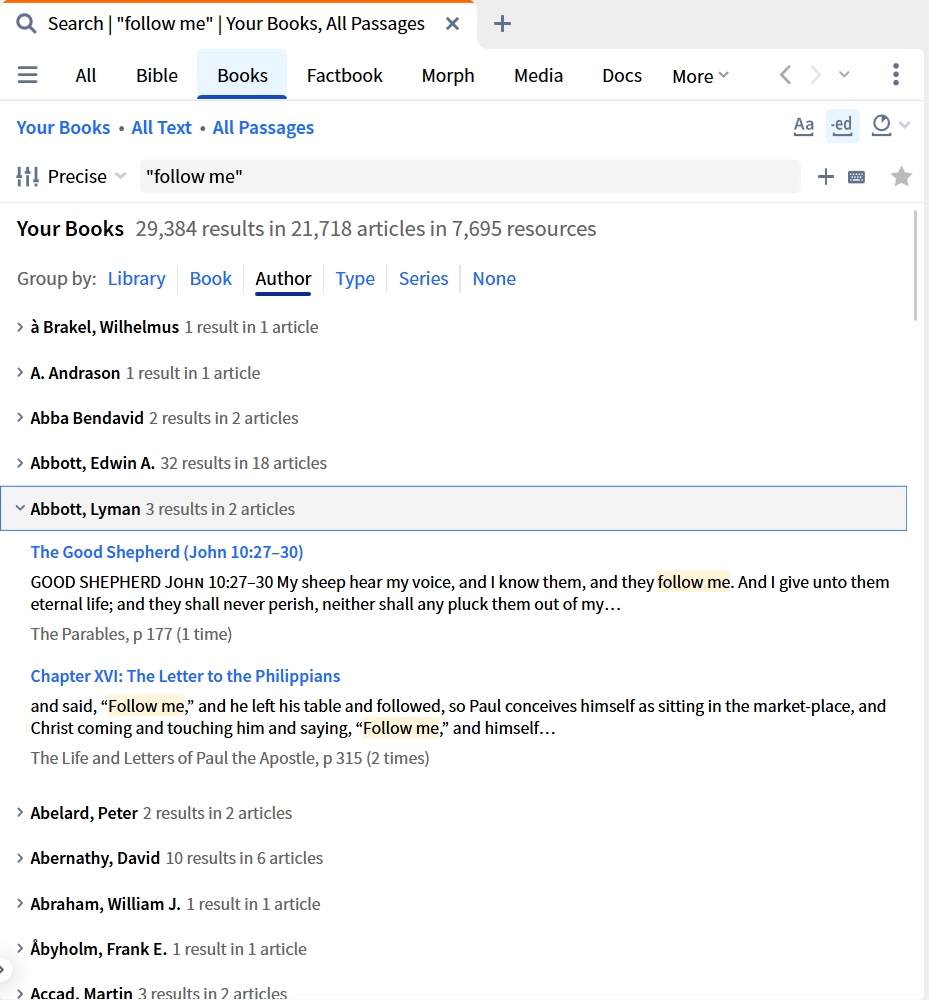Click the "29,384 results in 21,718 articles" summary
Viewport: 929px width, 1000px height.
pyautogui.click(x=365, y=229)
